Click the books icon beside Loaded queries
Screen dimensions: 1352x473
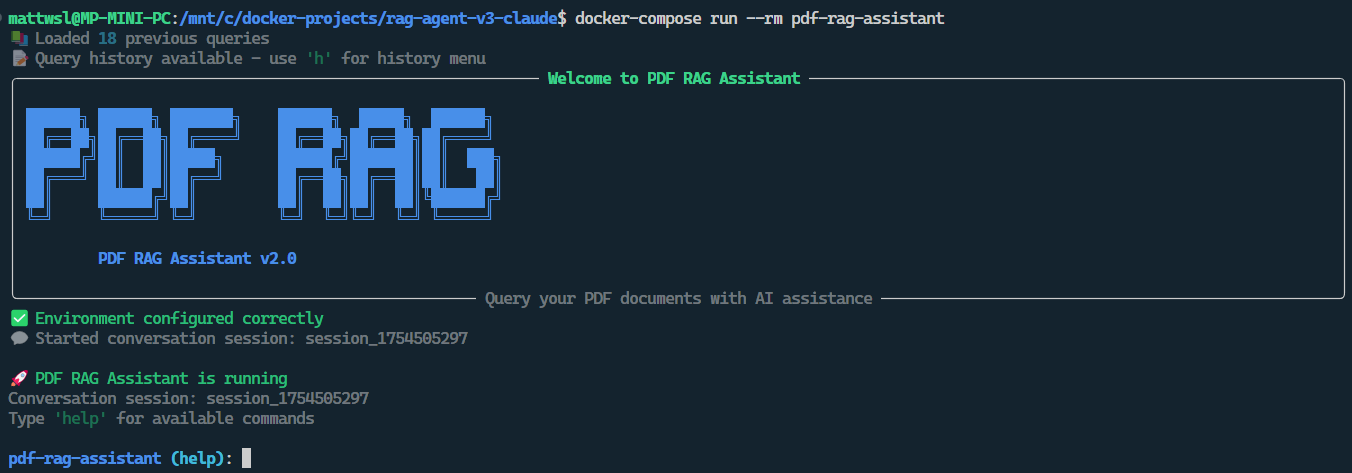pos(18,38)
